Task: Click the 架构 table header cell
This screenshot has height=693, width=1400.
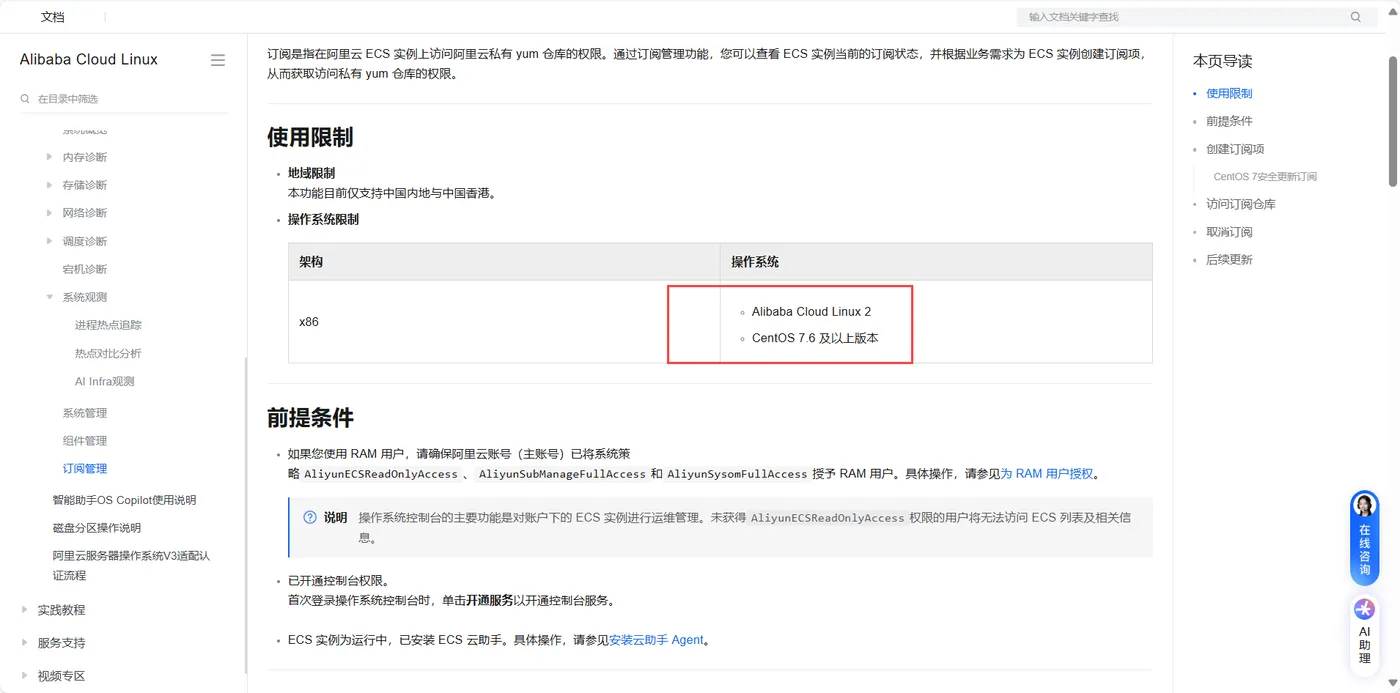Action: pyautogui.click(x=504, y=262)
